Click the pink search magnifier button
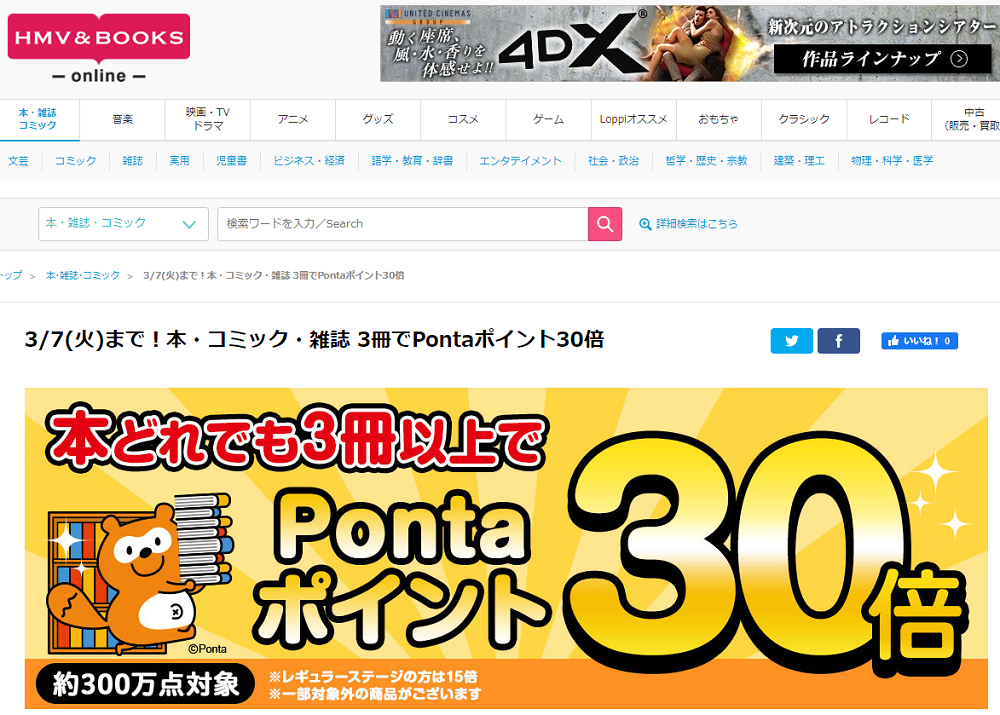 coord(605,224)
